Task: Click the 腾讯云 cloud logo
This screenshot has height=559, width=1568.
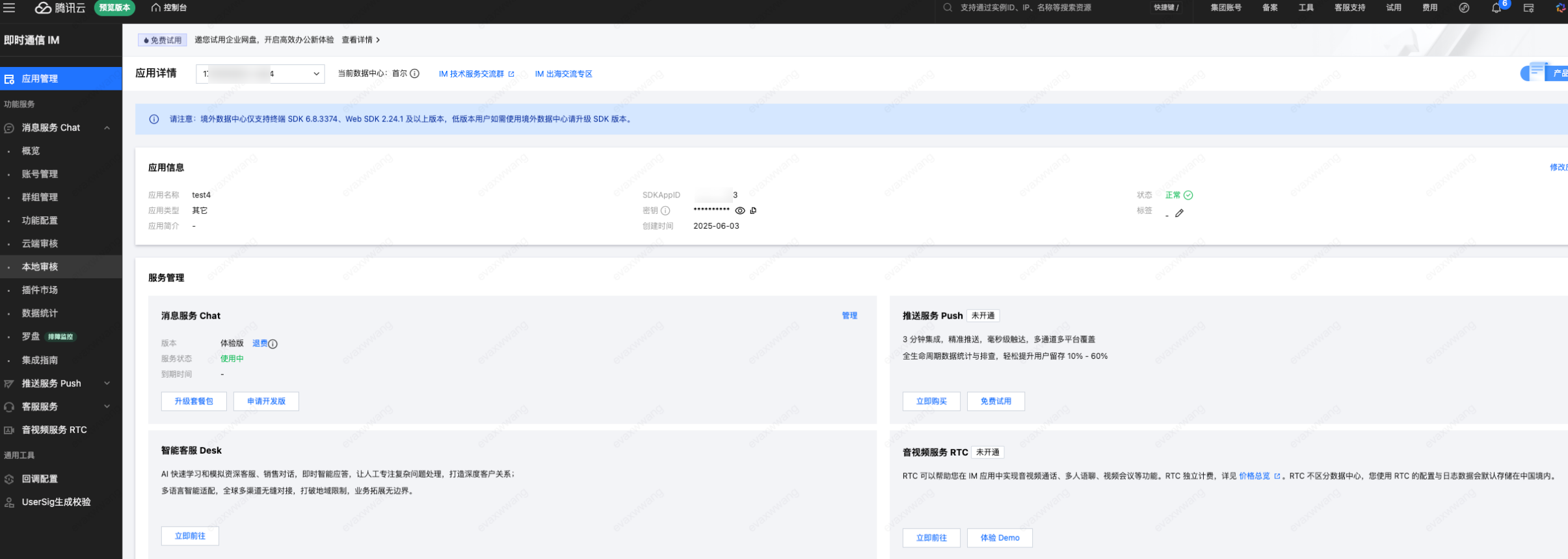Action: 60,8
